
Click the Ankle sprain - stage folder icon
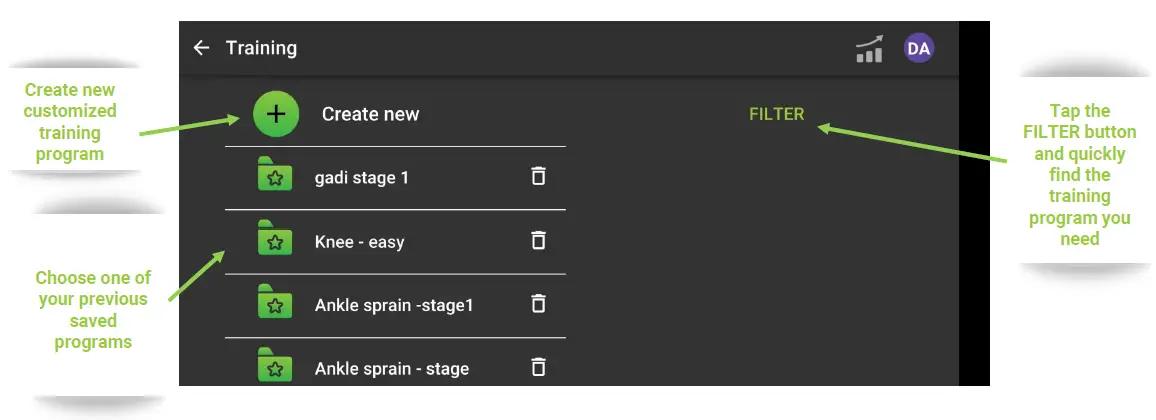tap(274, 366)
